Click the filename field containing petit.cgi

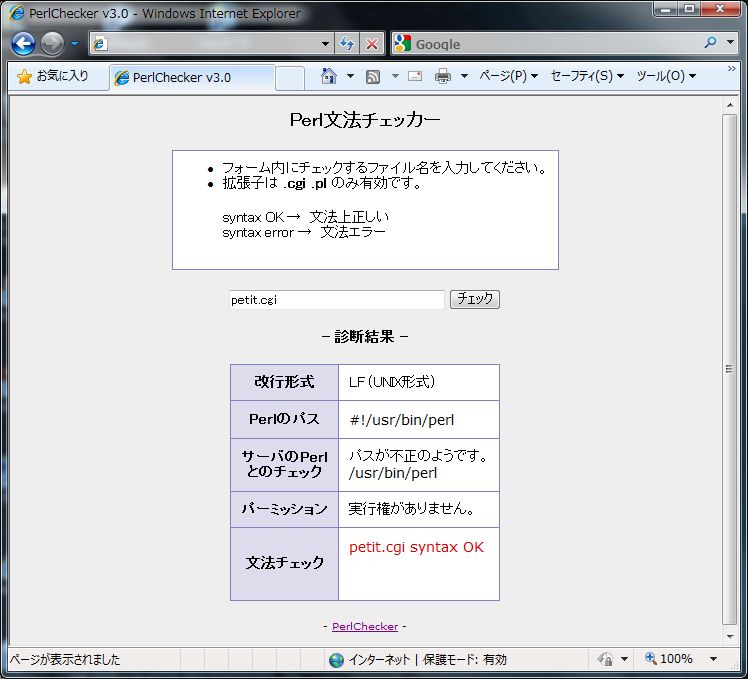336,300
